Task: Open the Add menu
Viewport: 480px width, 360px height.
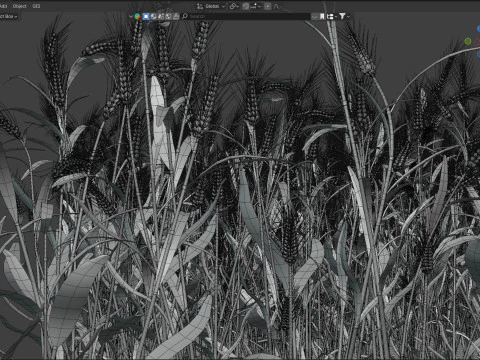Action: pos(3,6)
